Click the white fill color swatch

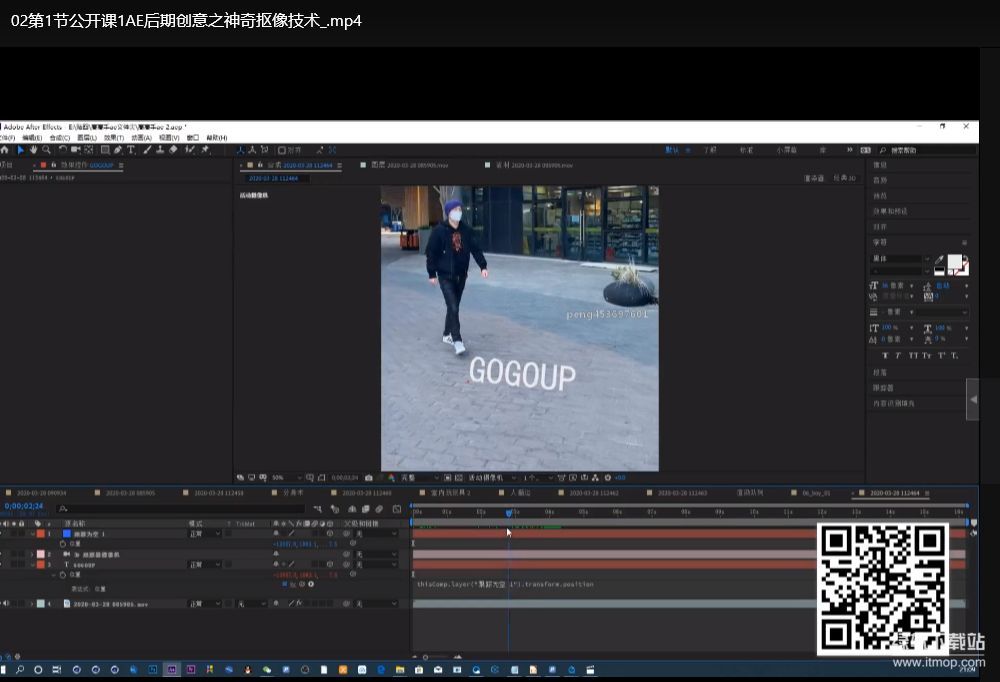coord(955,262)
